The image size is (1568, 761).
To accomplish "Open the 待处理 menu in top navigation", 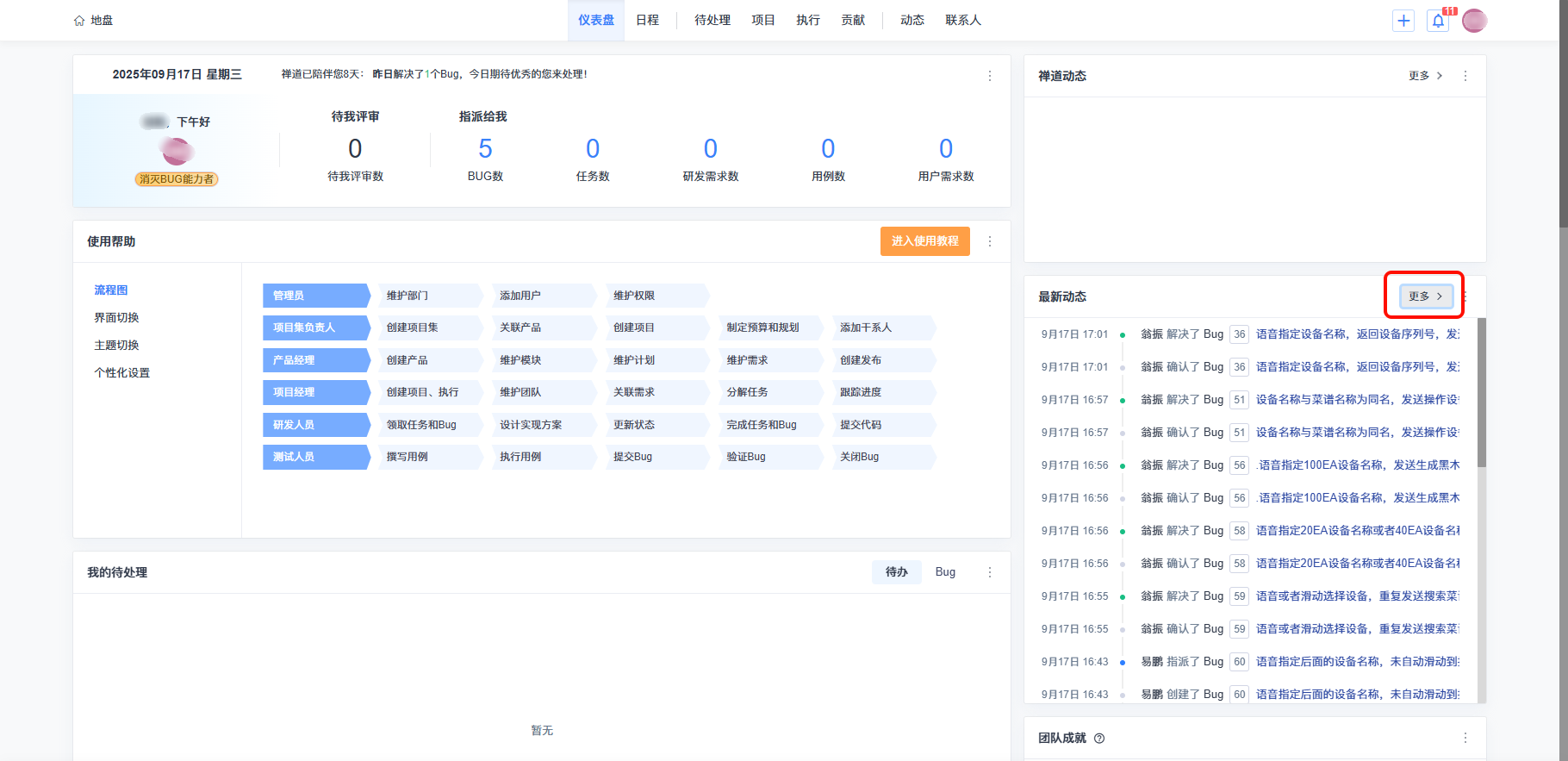I will pos(712,21).
